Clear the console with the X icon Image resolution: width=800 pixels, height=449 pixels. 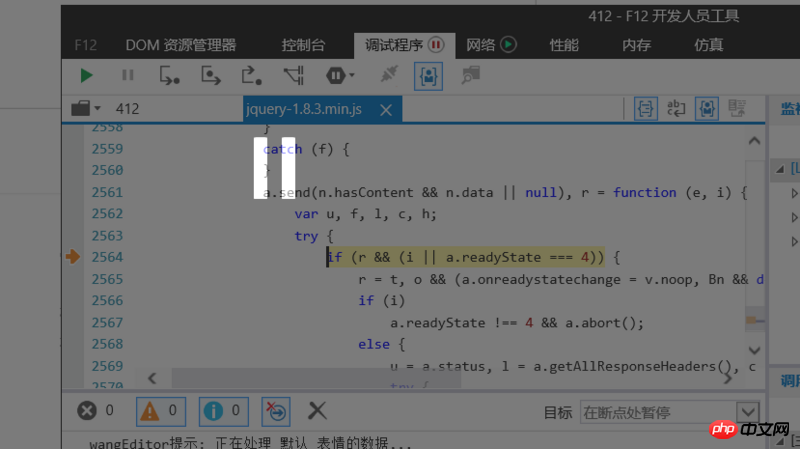click(317, 410)
